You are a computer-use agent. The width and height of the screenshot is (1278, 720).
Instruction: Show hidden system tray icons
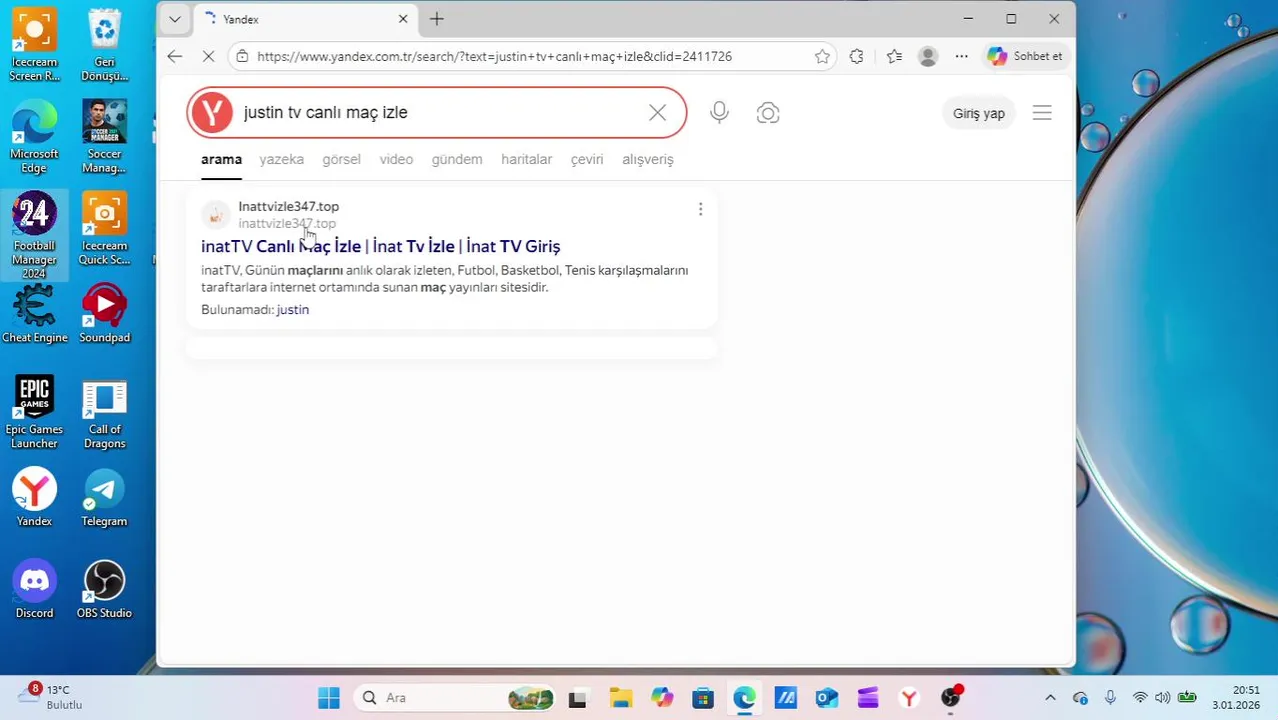coord(1050,698)
